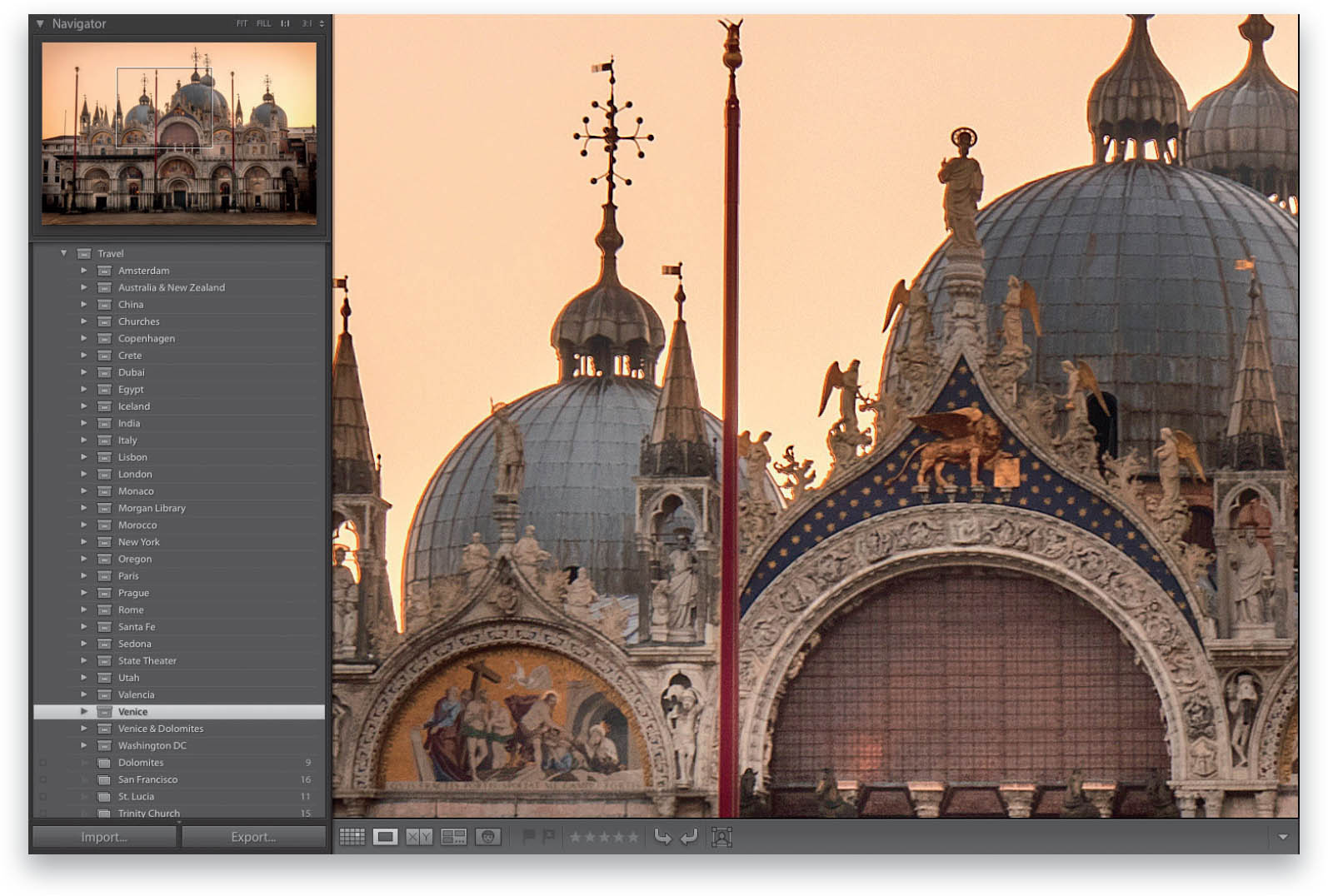Select the Valencia collection set

[x=179, y=694]
